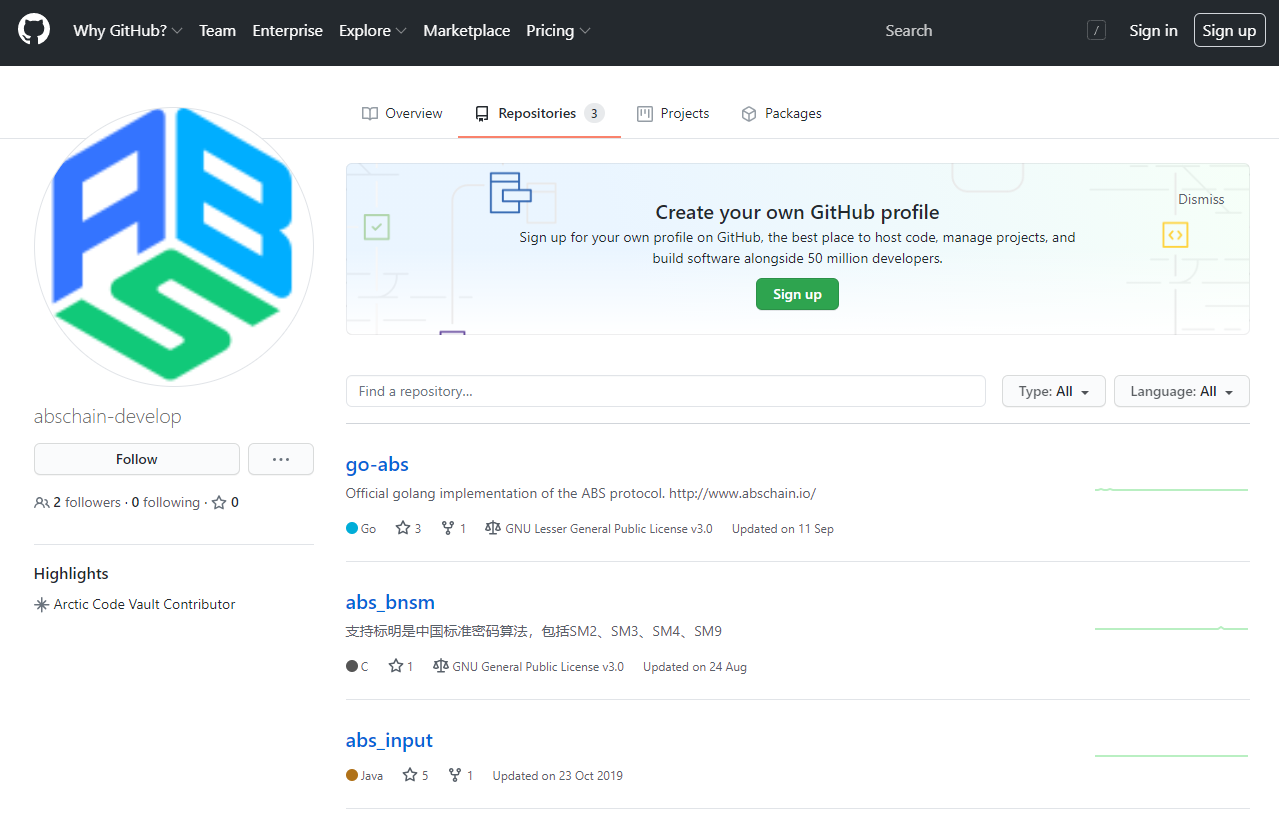1279x813 pixels.
Task: Click the Java language color dot
Action: [352, 775]
